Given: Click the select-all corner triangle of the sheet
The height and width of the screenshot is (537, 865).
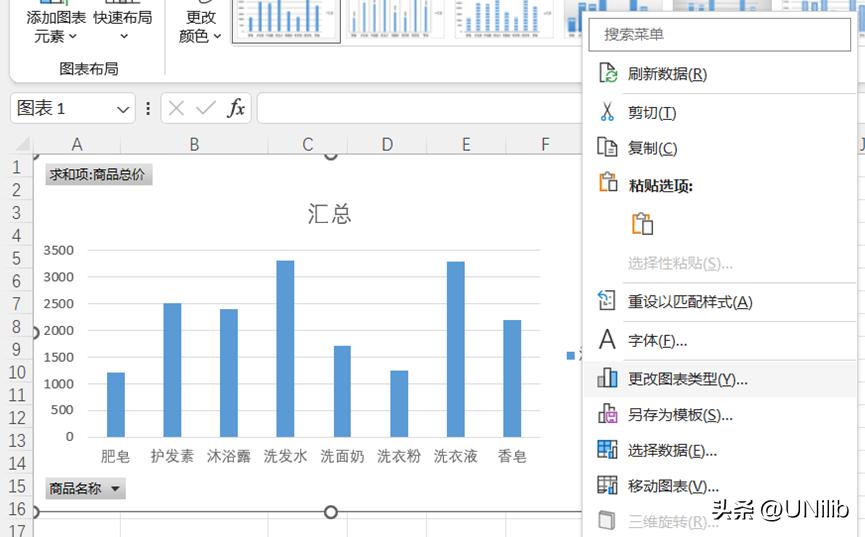Looking at the screenshot, I should pos(22,145).
